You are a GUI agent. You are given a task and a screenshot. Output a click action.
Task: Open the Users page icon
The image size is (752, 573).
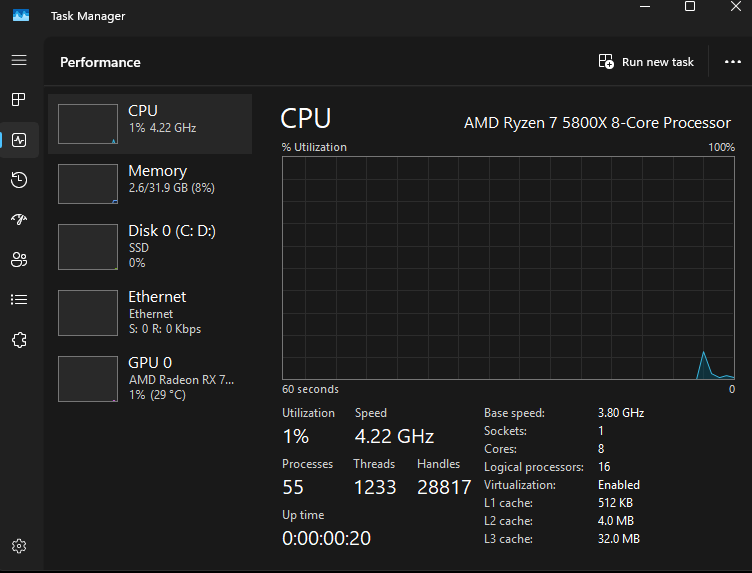pyautogui.click(x=19, y=259)
